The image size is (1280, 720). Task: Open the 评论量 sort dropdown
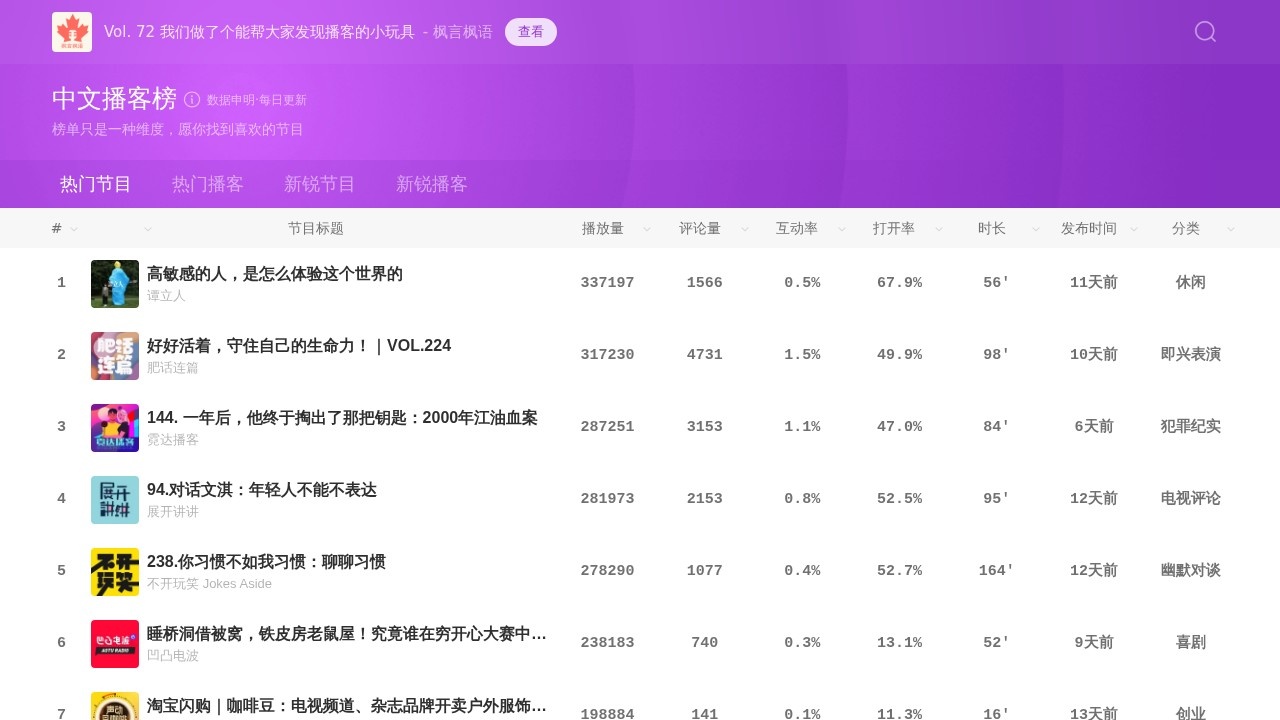pos(744,228)
